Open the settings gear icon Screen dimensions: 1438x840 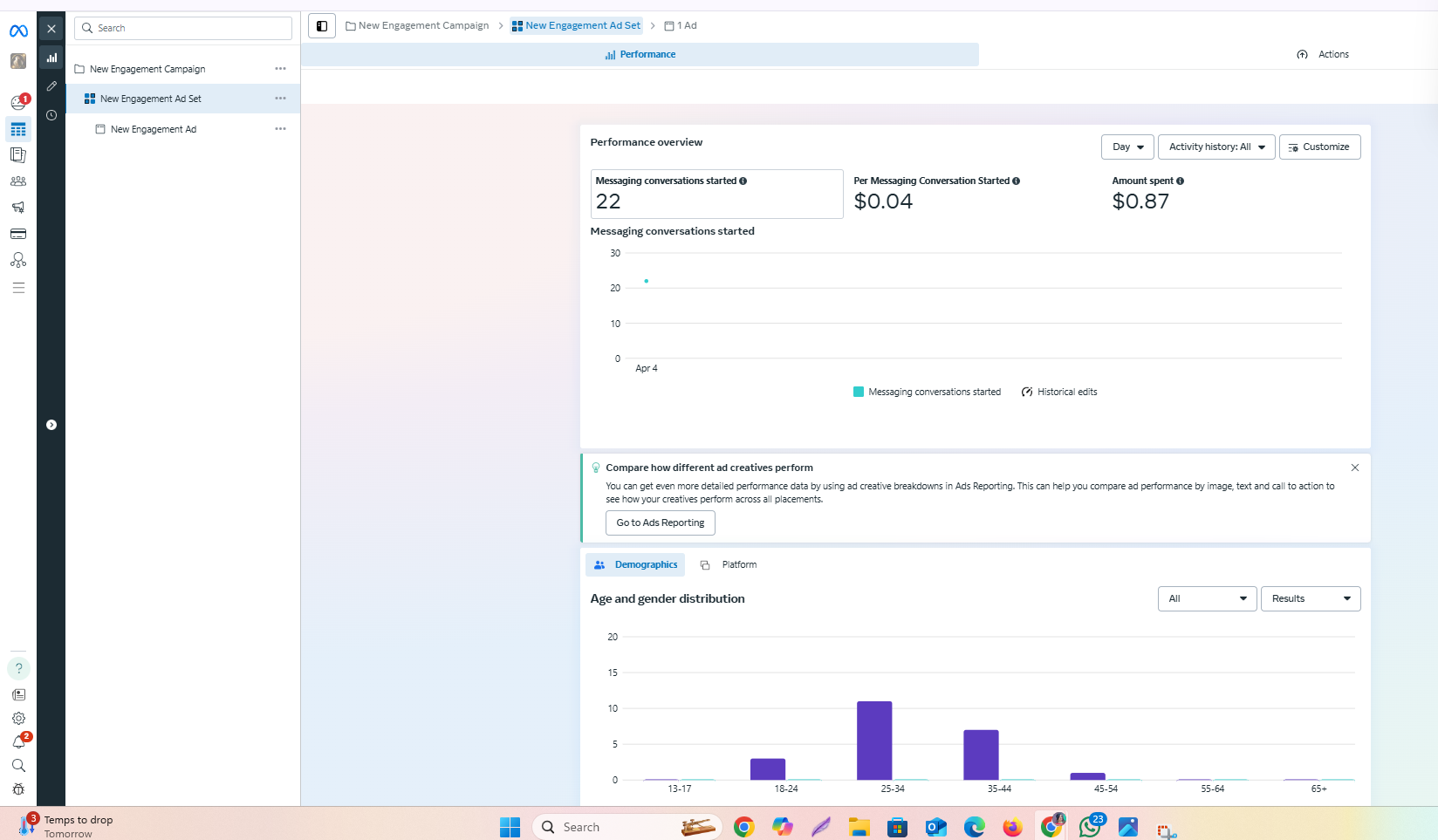(x=18, y=718)
